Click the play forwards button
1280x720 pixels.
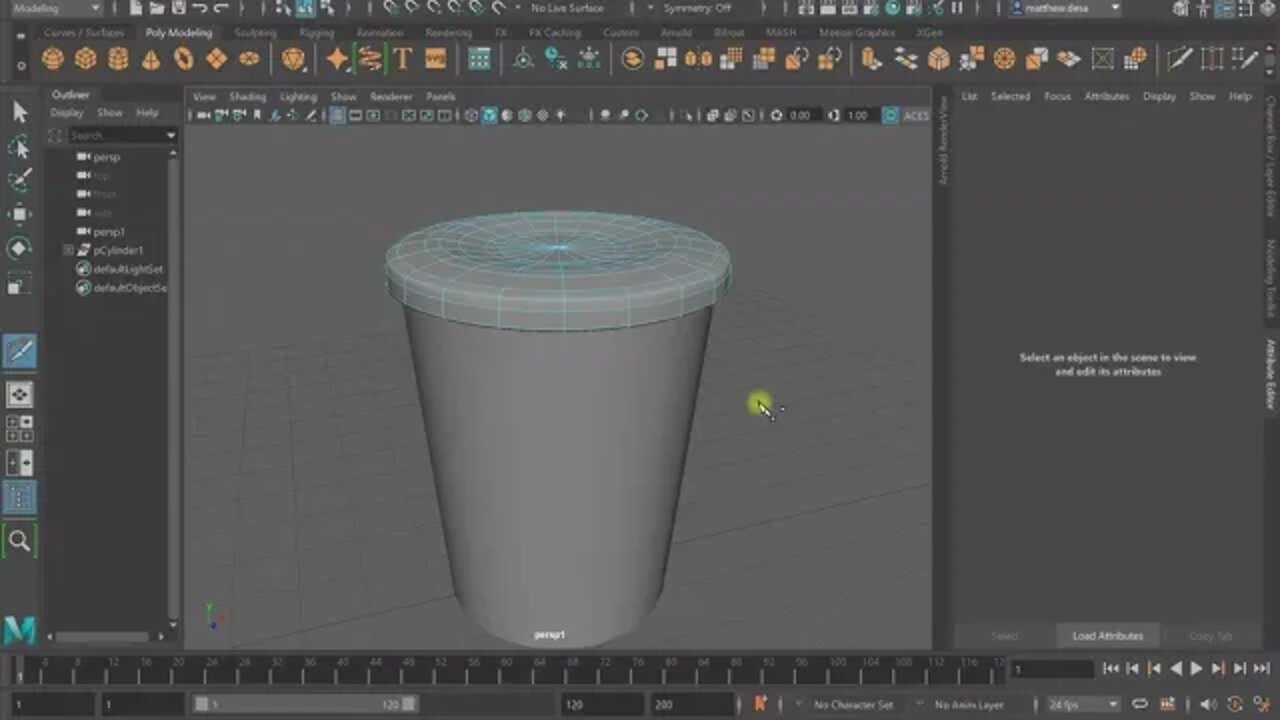point(1196,669)
